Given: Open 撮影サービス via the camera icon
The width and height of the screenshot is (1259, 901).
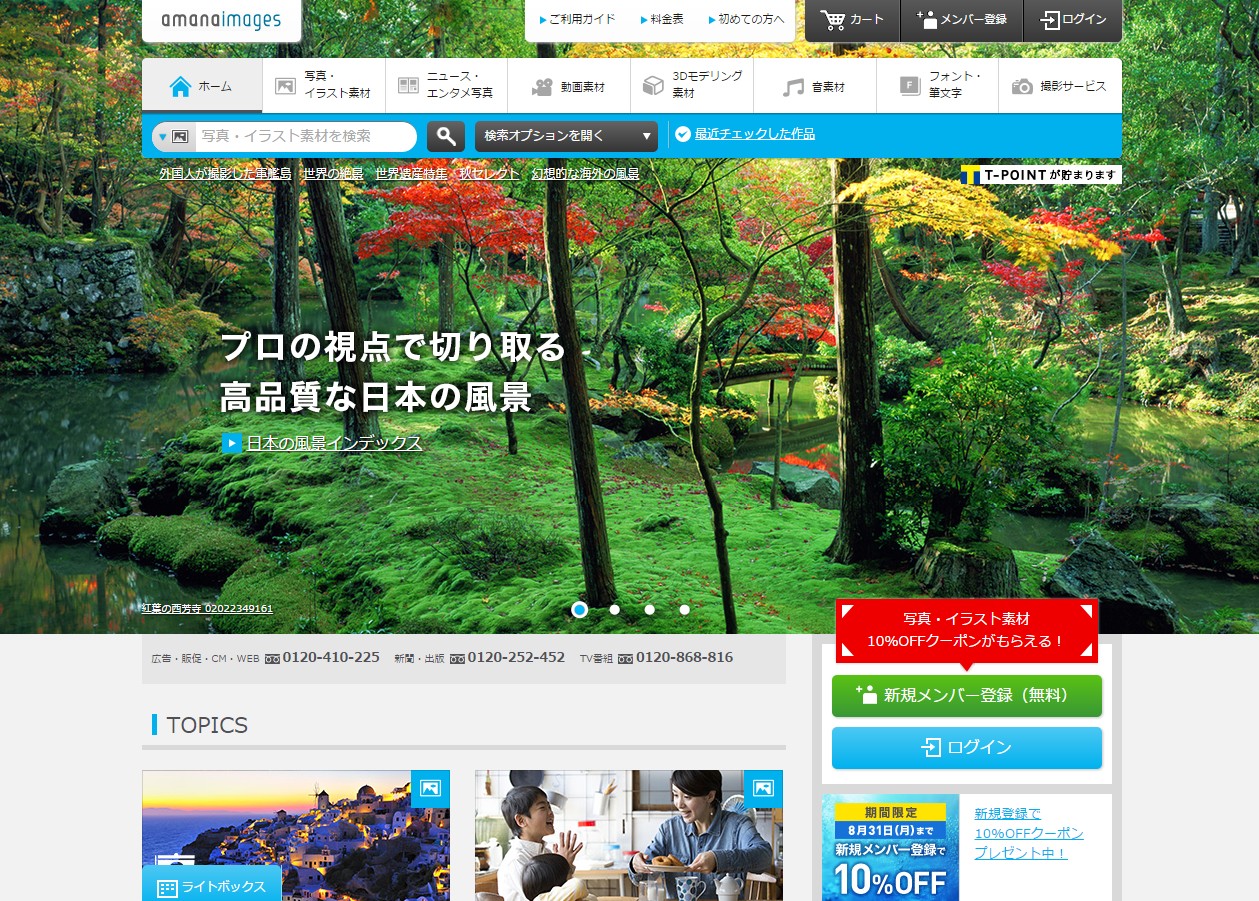Looking at the screenshot, I should [1022, 86].
